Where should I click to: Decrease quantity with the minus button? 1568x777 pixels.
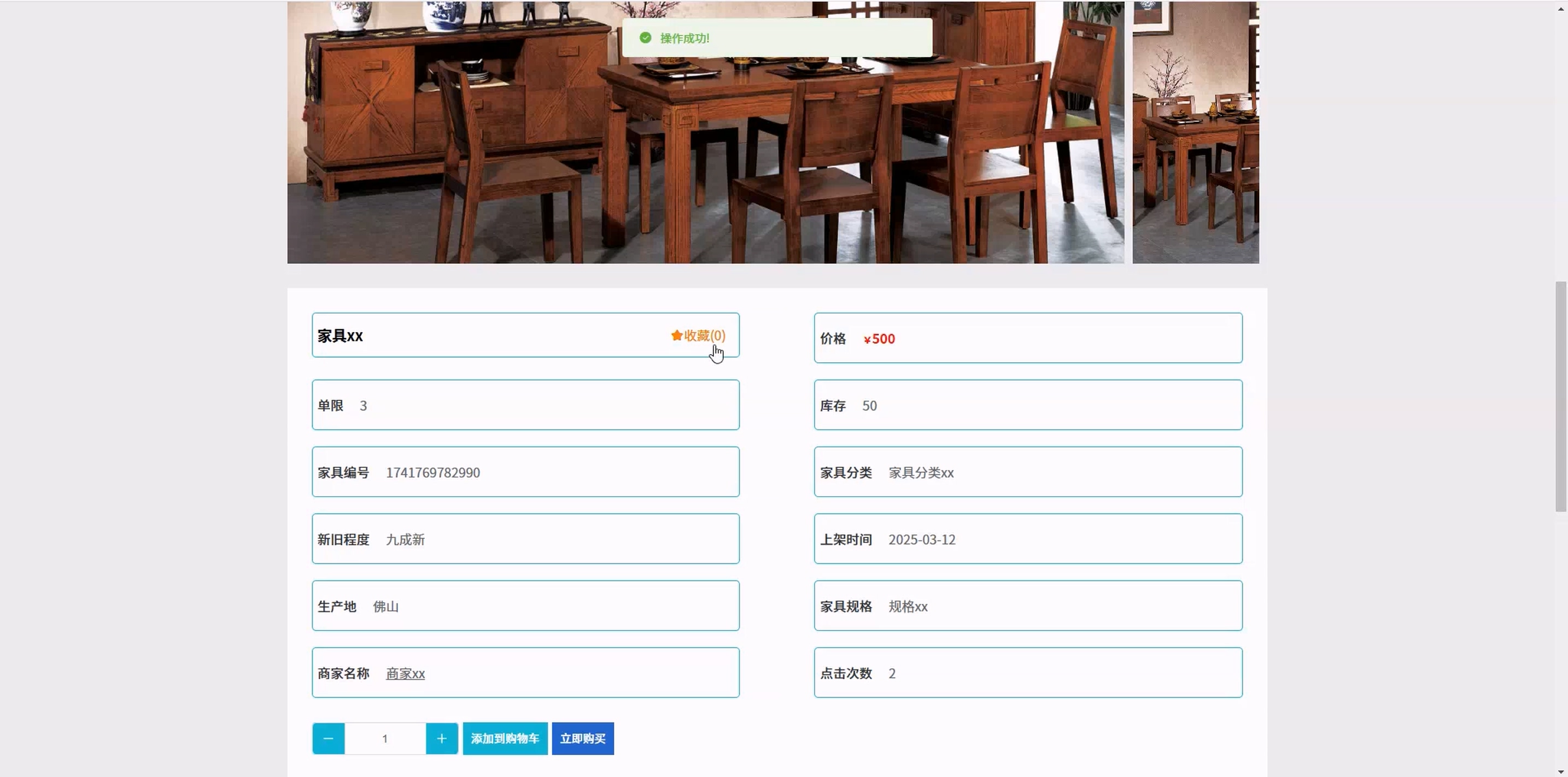click(328, 738)
